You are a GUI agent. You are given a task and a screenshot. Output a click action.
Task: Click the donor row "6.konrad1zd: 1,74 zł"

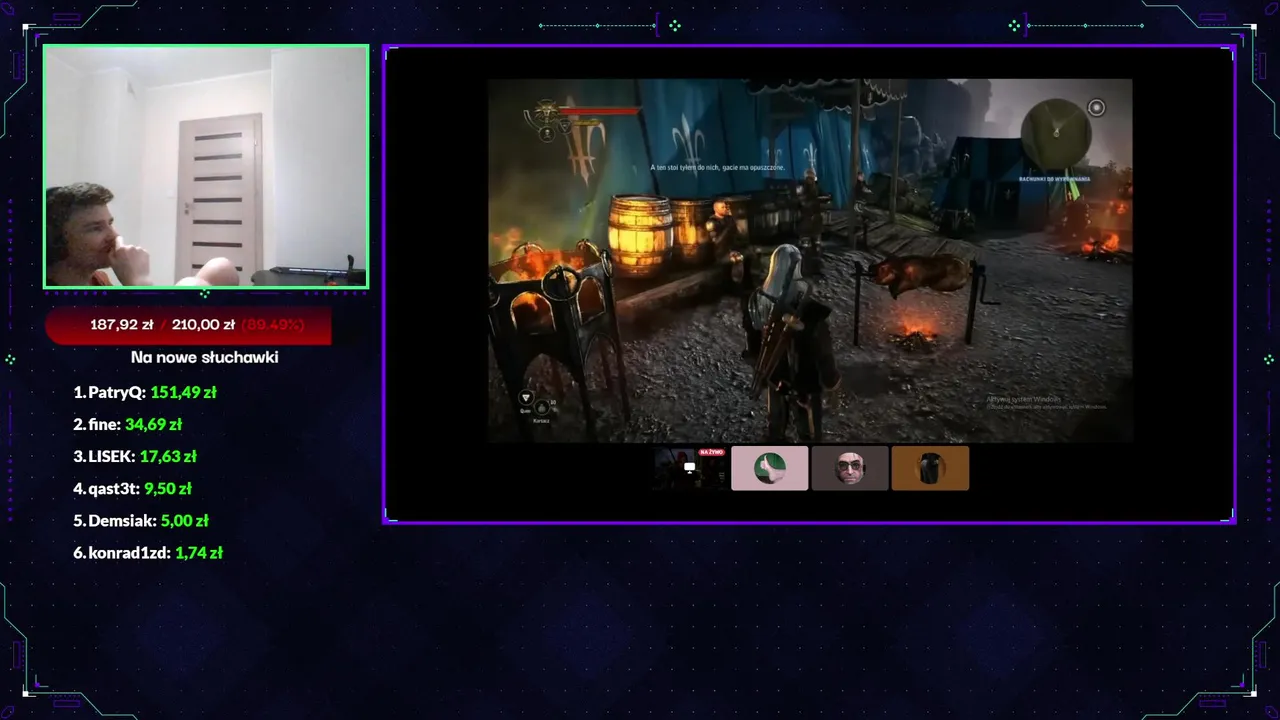148,553
